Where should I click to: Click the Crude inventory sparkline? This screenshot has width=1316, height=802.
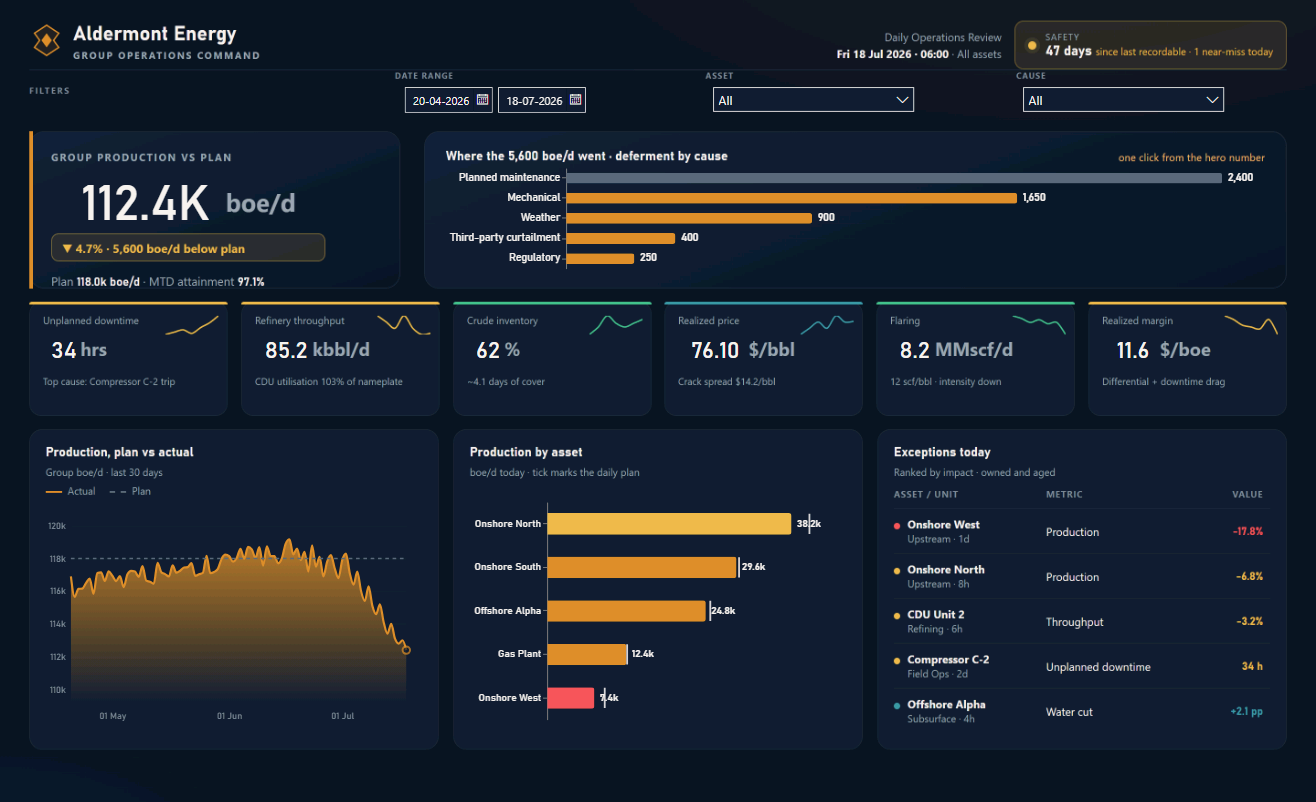616,323
